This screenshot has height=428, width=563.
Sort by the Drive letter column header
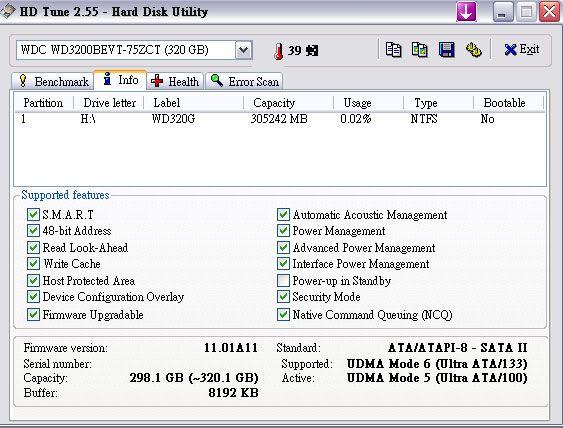tap(109, 103)
